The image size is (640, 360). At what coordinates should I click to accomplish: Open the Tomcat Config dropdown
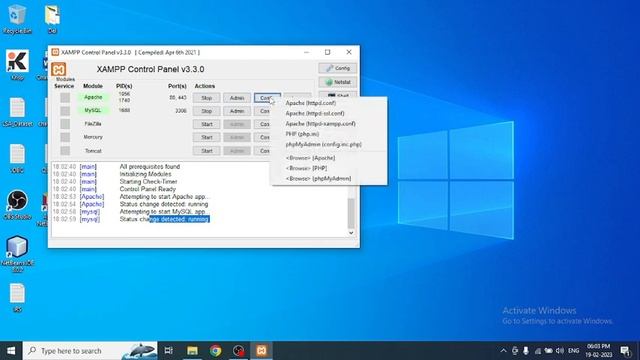(262, 151)
